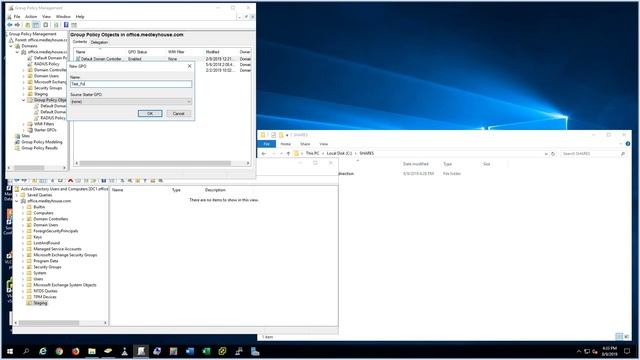Click the blue Help icon in GPM toolbar
The image size is (640, 360).
click(66, 25)
